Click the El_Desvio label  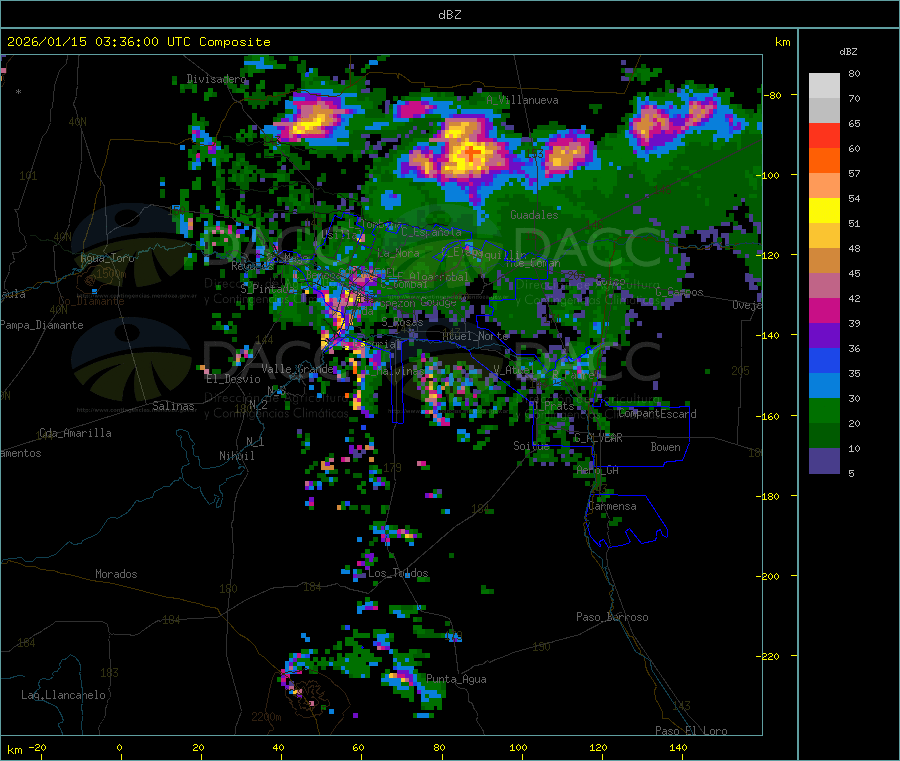[x=234, y=379]
